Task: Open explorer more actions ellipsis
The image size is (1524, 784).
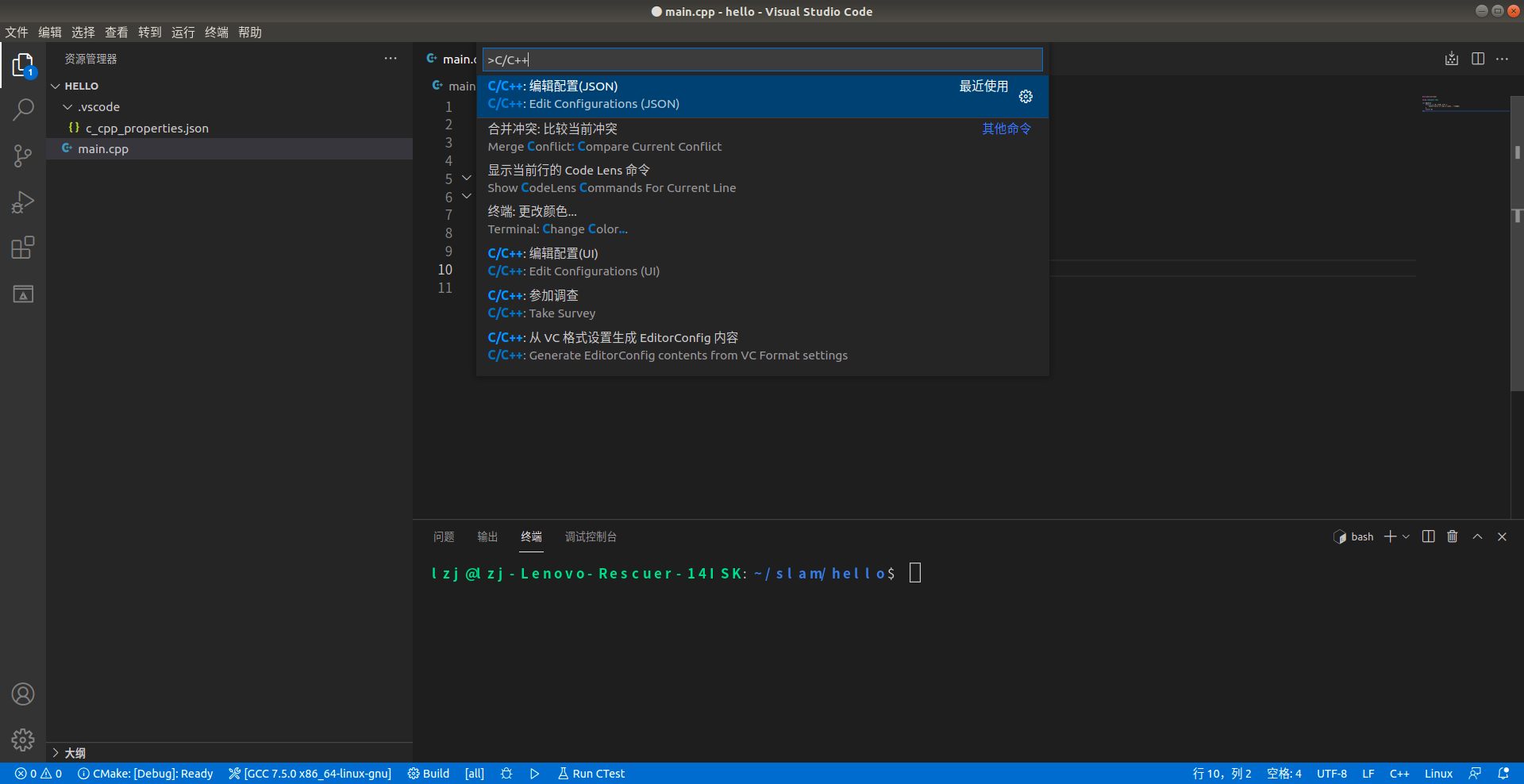Action: coord(391,59)
